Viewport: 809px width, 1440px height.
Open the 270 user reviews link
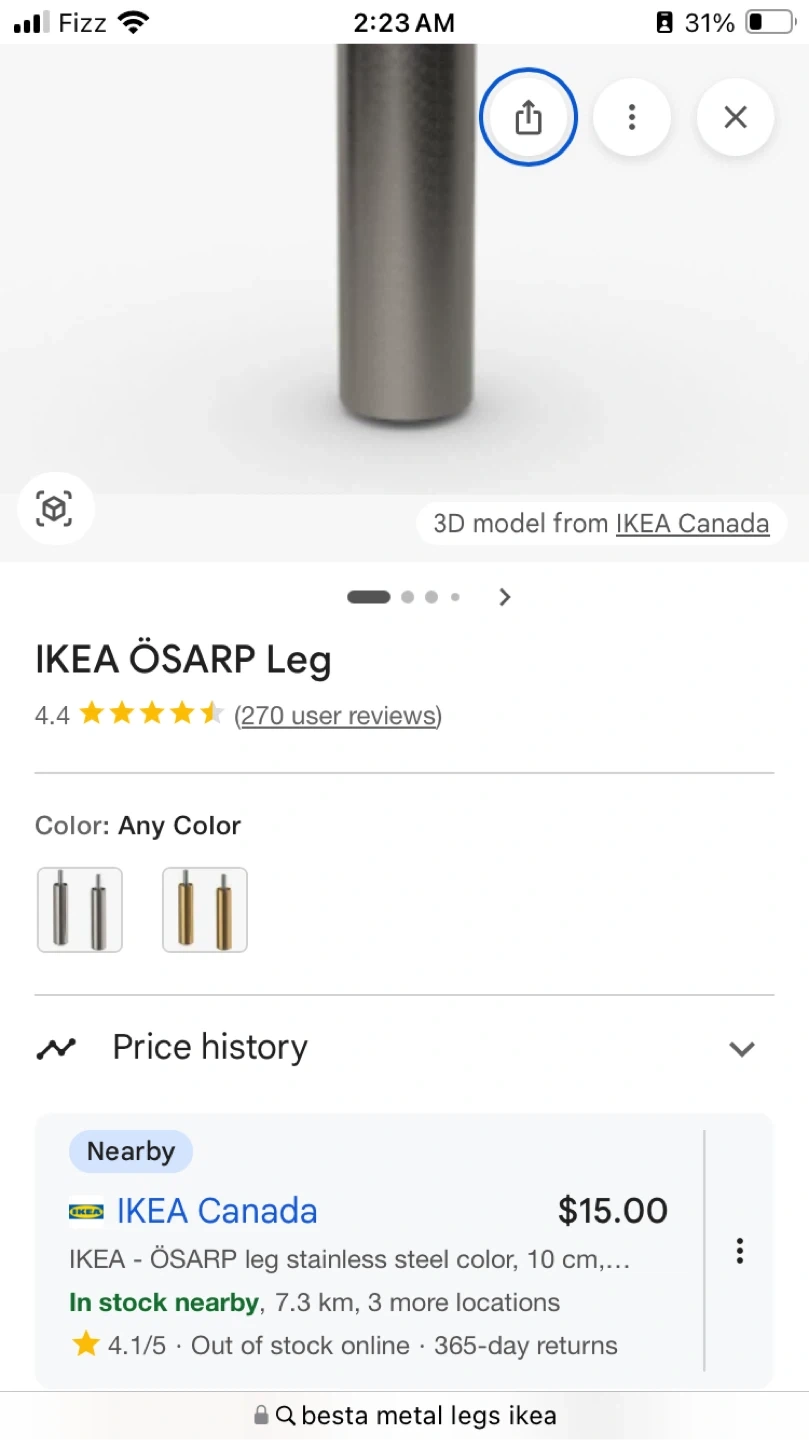pos(338,716)
